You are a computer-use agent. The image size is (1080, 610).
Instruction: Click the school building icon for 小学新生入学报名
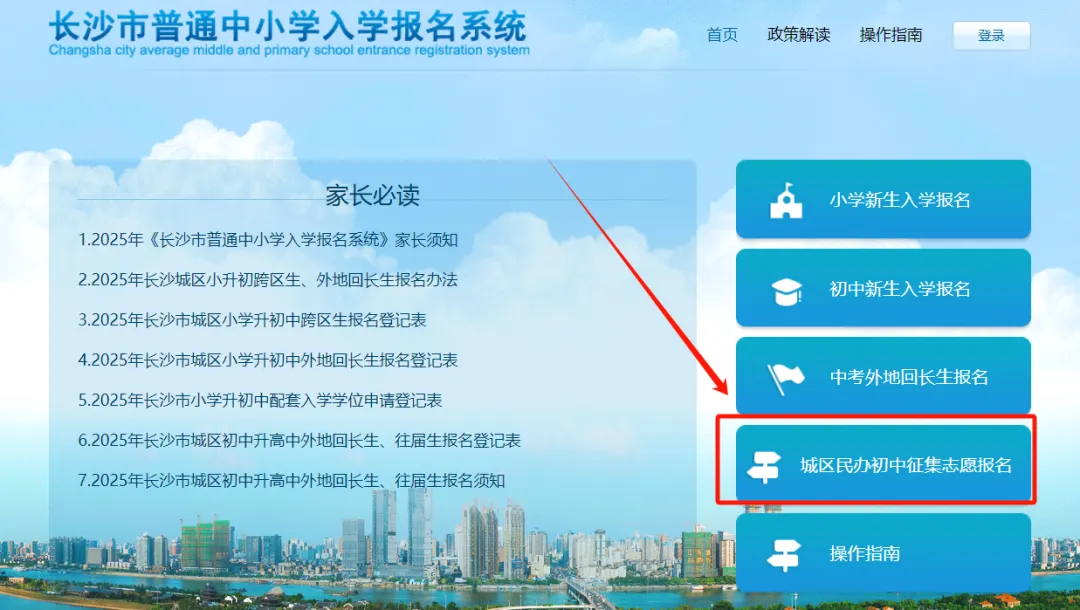(787, 200)
